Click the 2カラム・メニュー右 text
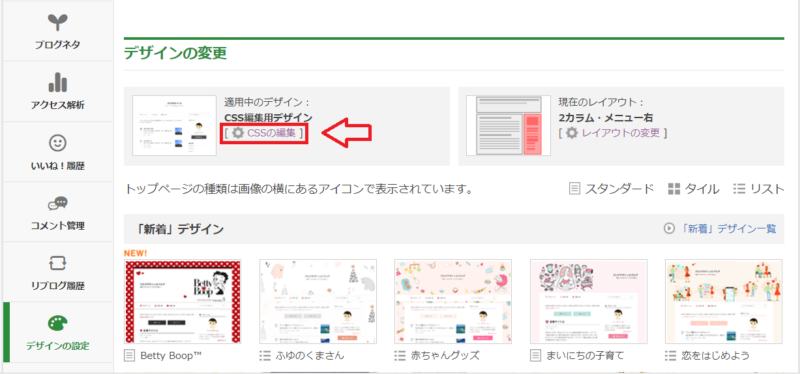Screen dimensions: 800x374 (606, 118)
